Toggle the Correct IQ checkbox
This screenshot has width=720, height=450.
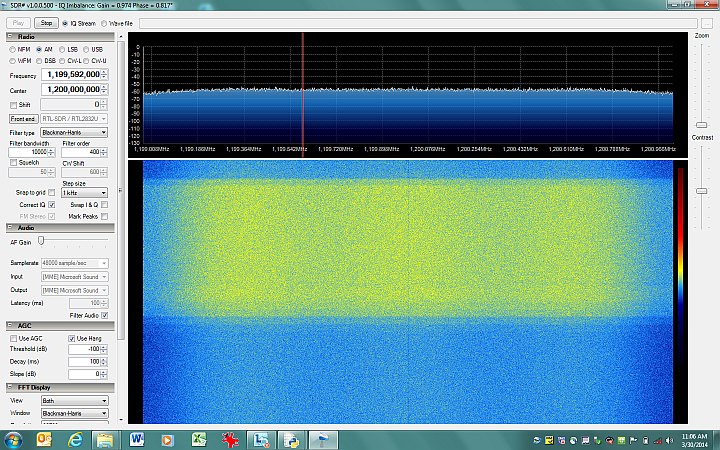pyautogui.click(x=51, y=204)
